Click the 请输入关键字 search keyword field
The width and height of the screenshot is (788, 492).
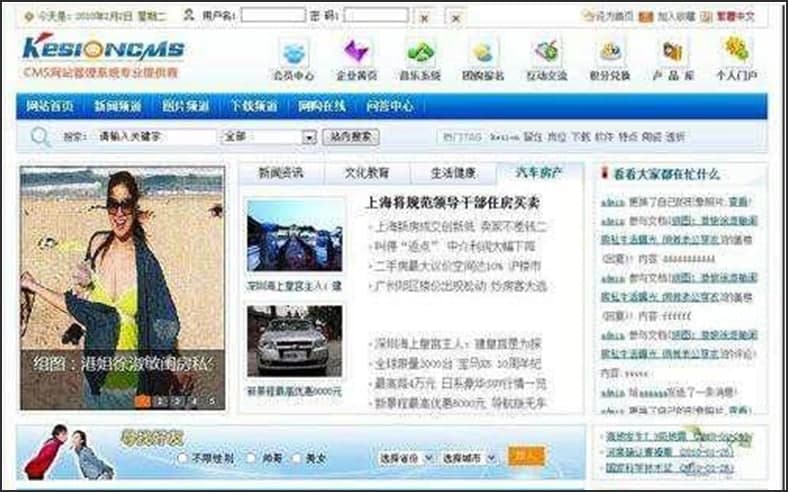point(156,137)
